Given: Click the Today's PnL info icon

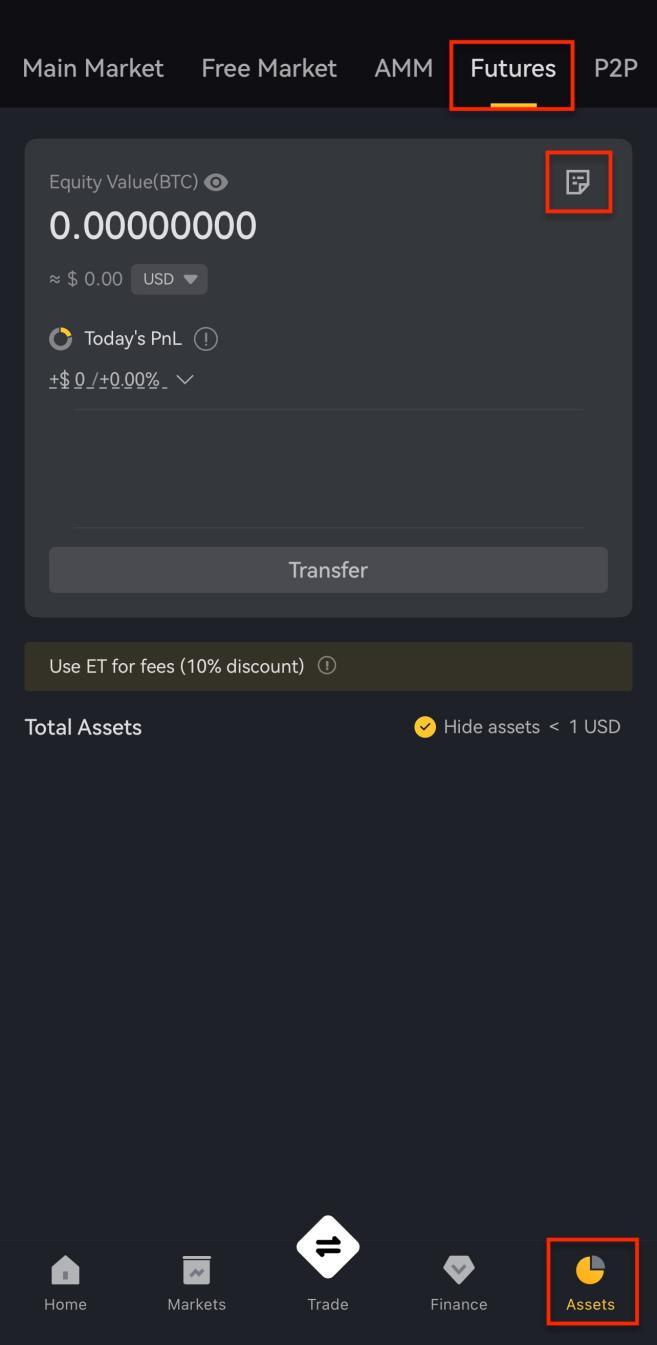Looking at the screenshot, I should [205, 339].
